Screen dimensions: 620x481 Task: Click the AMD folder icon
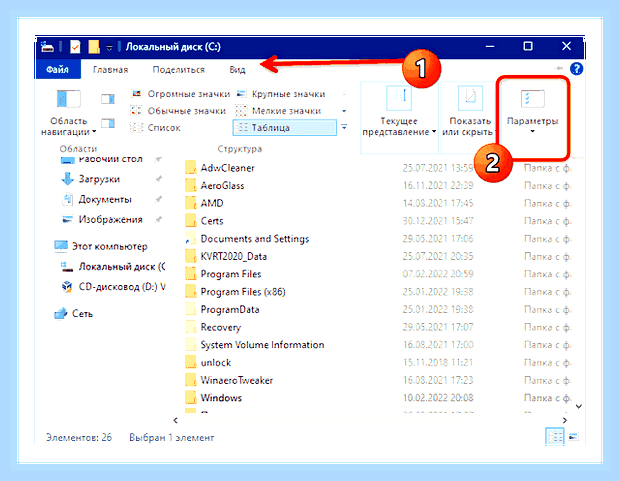point(191,203)
